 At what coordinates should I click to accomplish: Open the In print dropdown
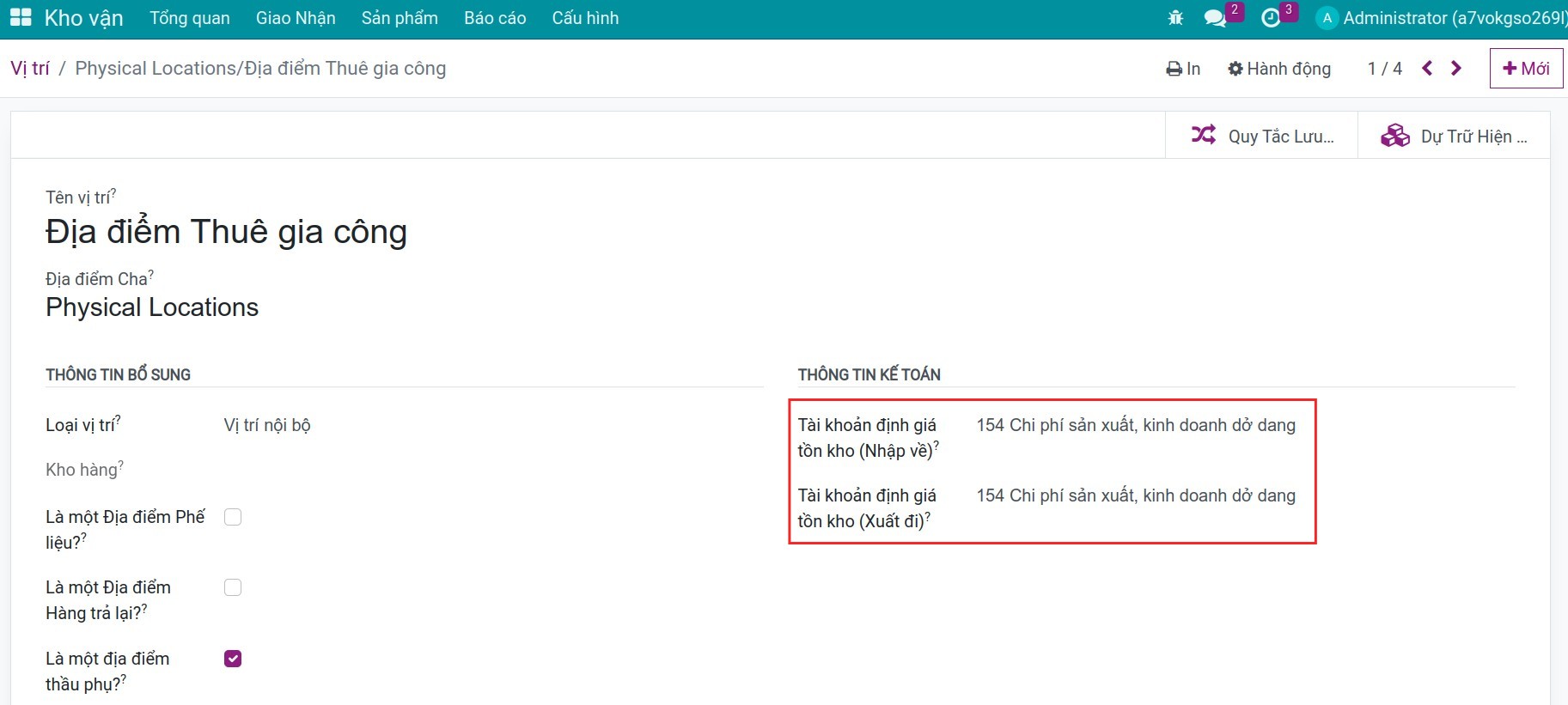[x=1183, y=69]
